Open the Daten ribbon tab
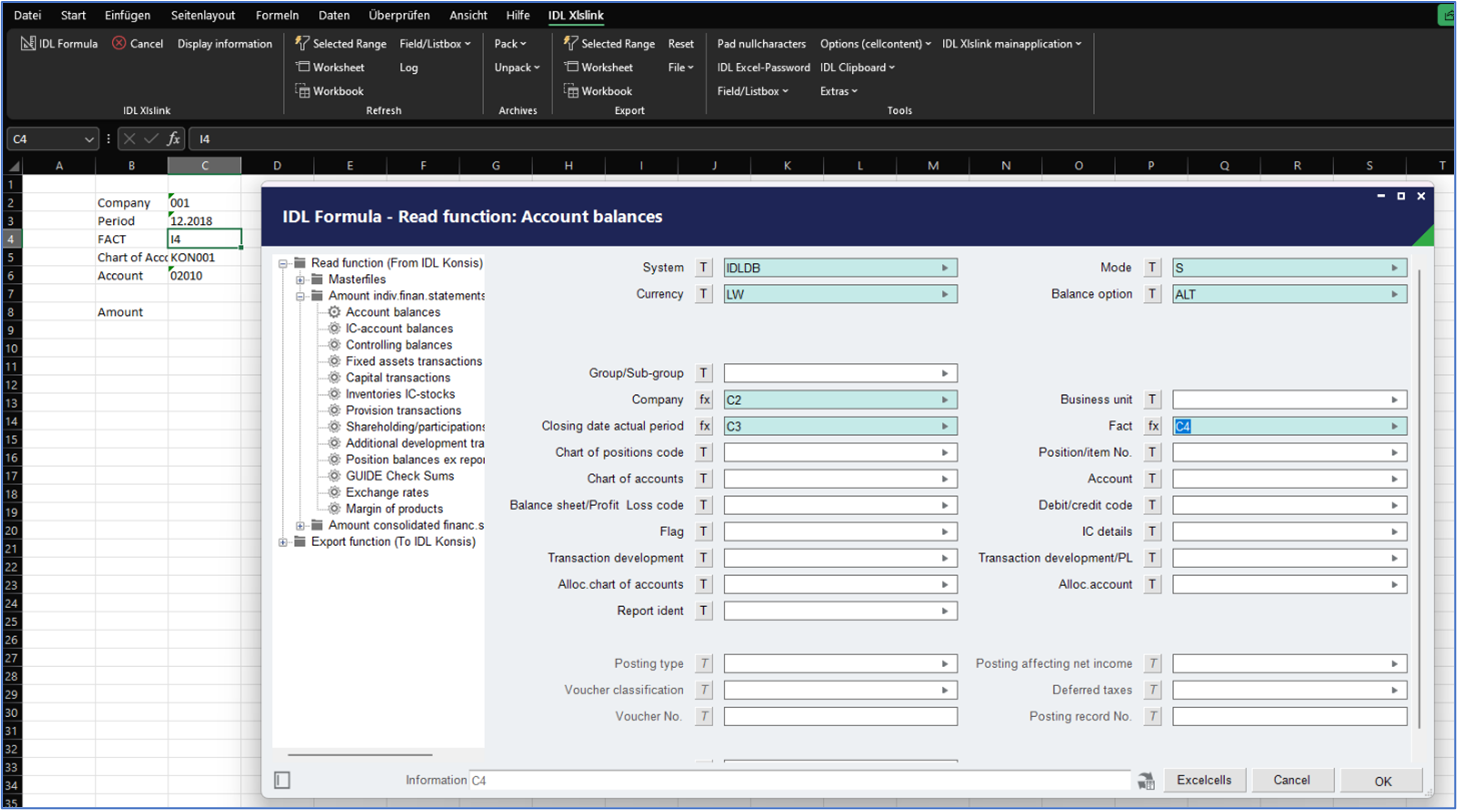This screenshot has width=1457, height=810. 334,15
